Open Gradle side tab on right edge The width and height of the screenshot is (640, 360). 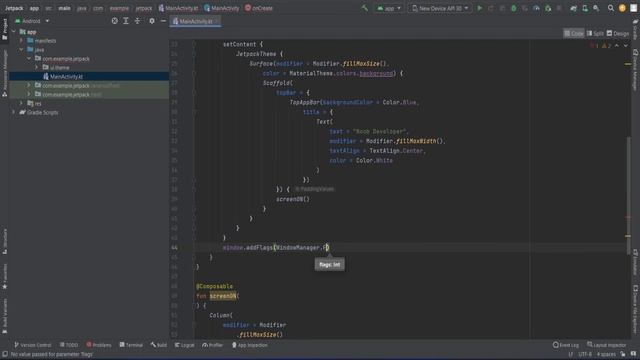pyautogui.click(x=636, y=29)
